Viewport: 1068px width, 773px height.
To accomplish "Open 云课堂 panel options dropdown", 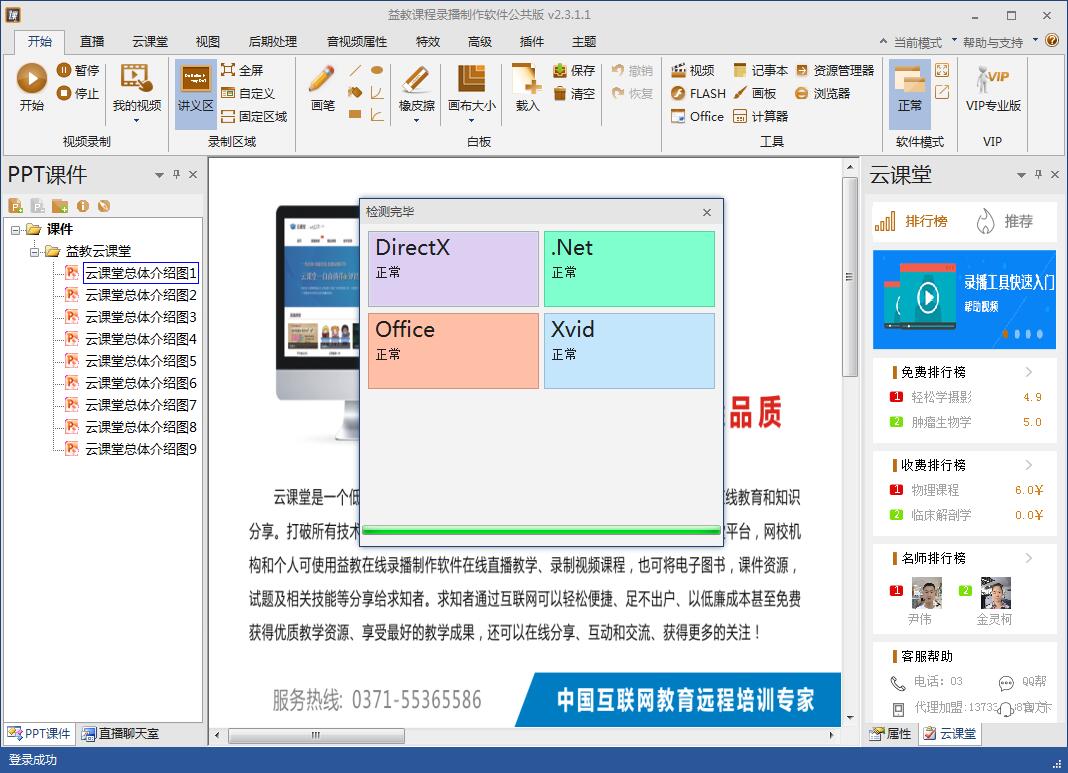I will [x=1021, y=175].
